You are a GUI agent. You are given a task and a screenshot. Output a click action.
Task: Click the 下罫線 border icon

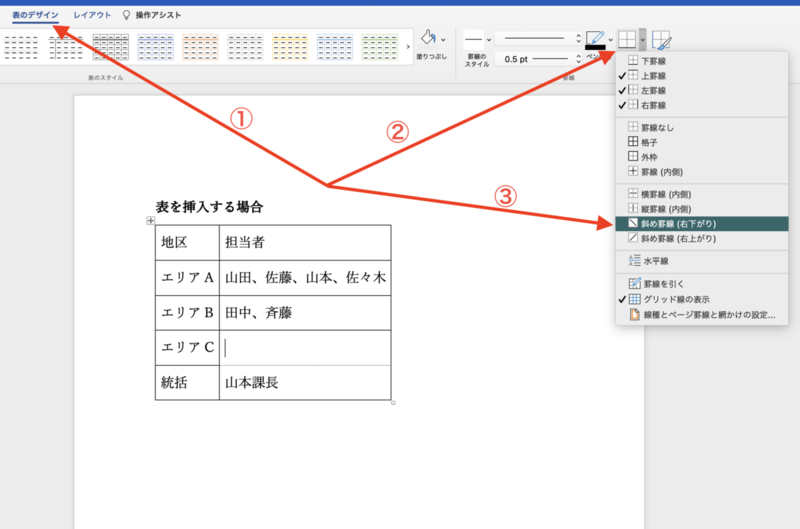coord(633,60)
